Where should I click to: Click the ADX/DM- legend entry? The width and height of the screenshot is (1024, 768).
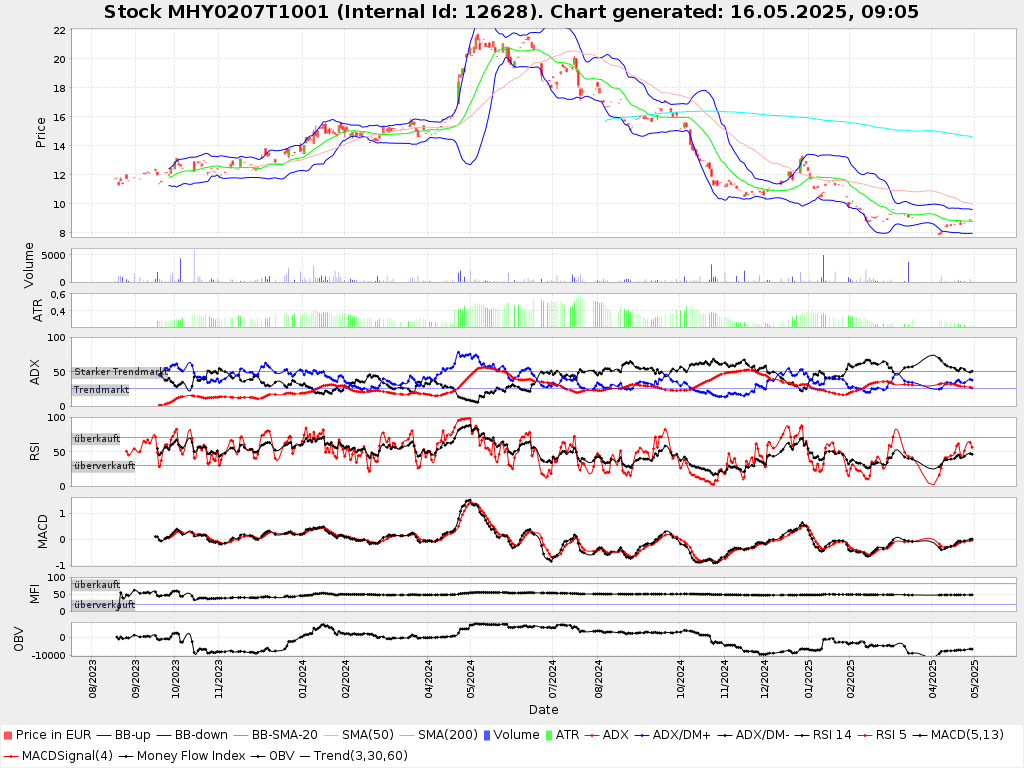[753, 735]
